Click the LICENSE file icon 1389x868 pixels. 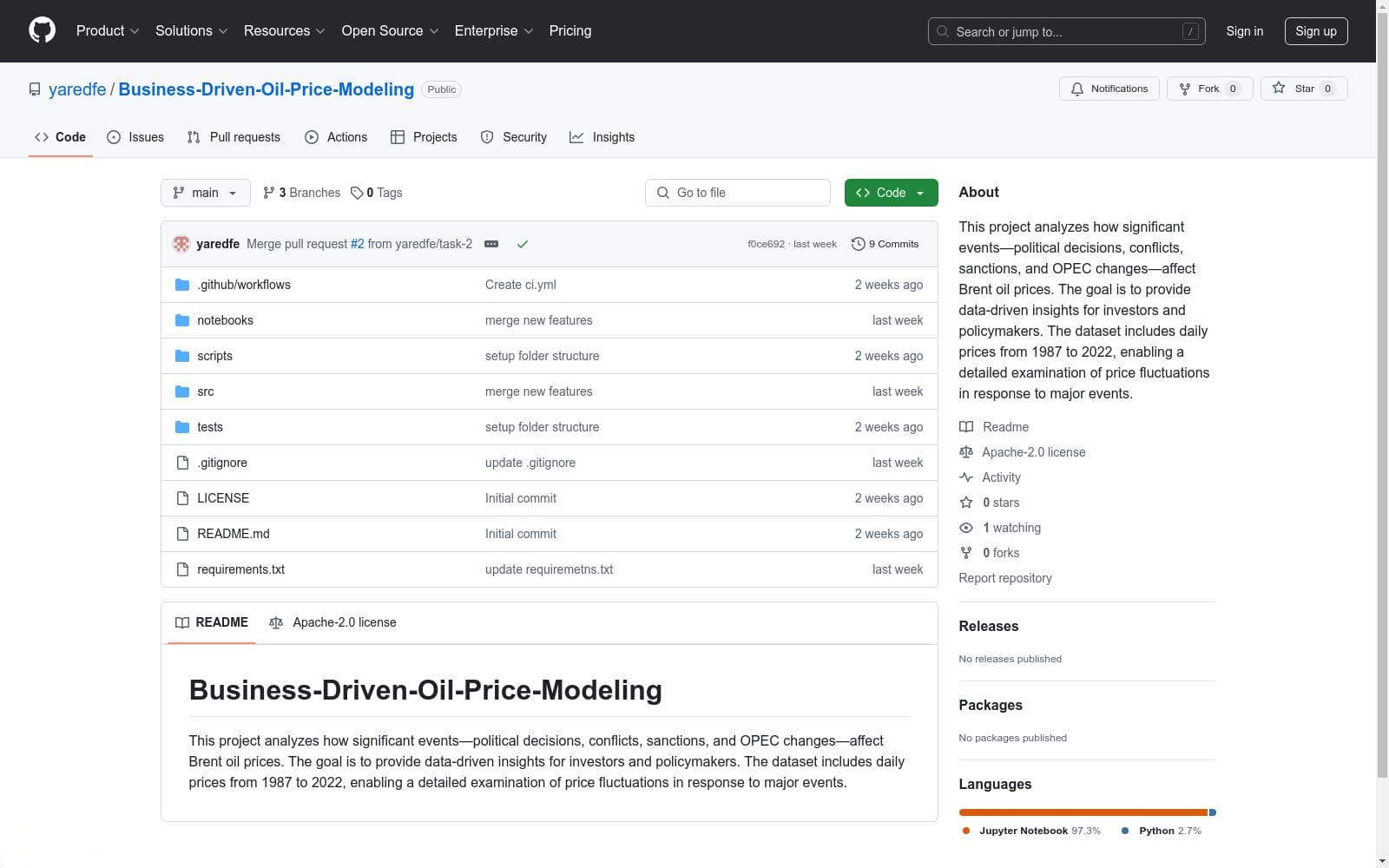(x=182, y=498)
